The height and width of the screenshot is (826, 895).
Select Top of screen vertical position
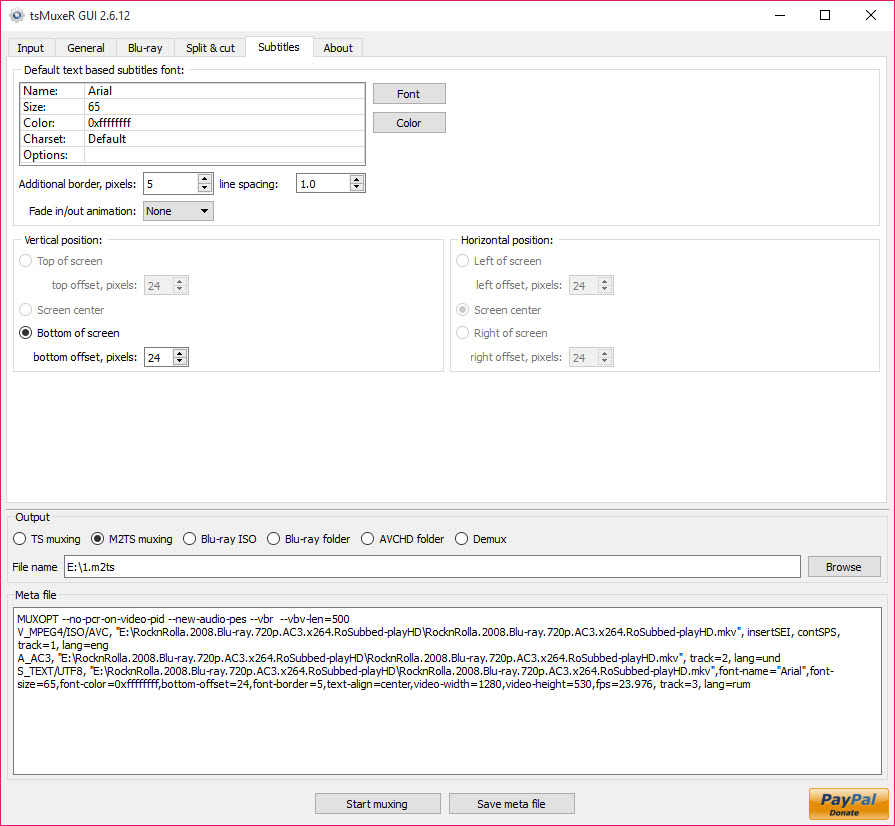(x=61, y=261)
